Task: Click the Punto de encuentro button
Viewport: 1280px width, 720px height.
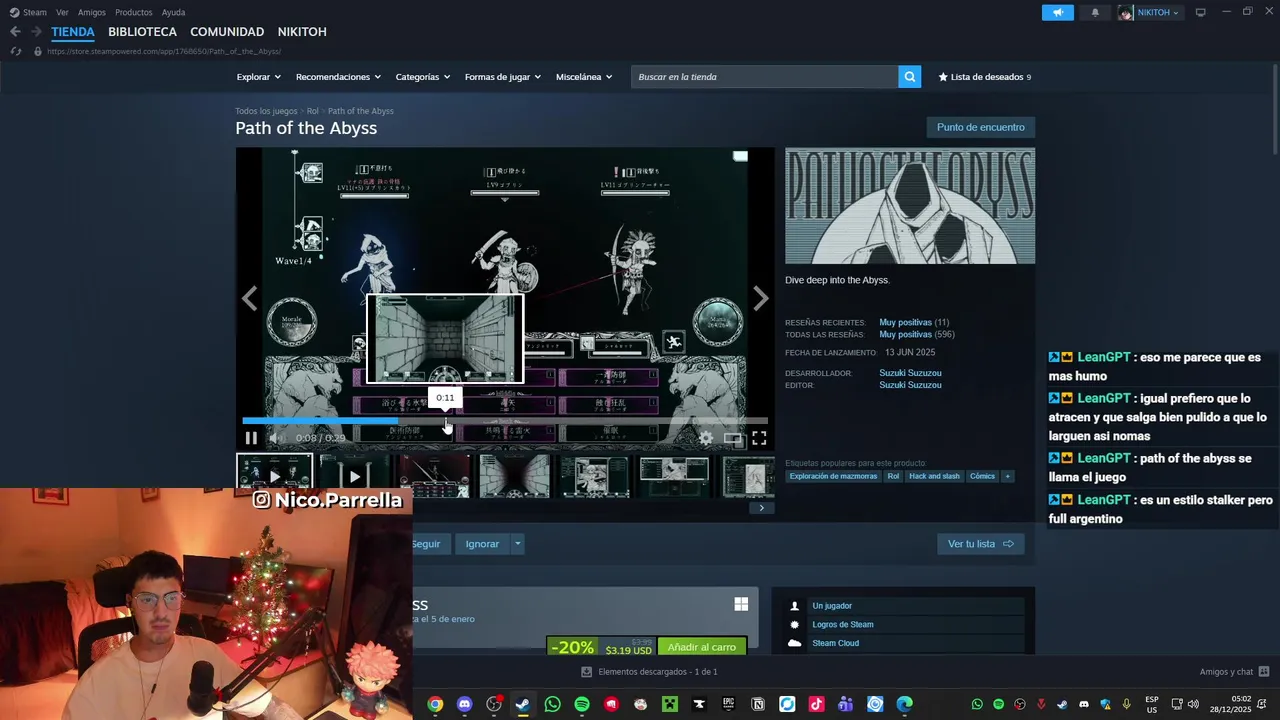Action: click(x=981, y=127)
